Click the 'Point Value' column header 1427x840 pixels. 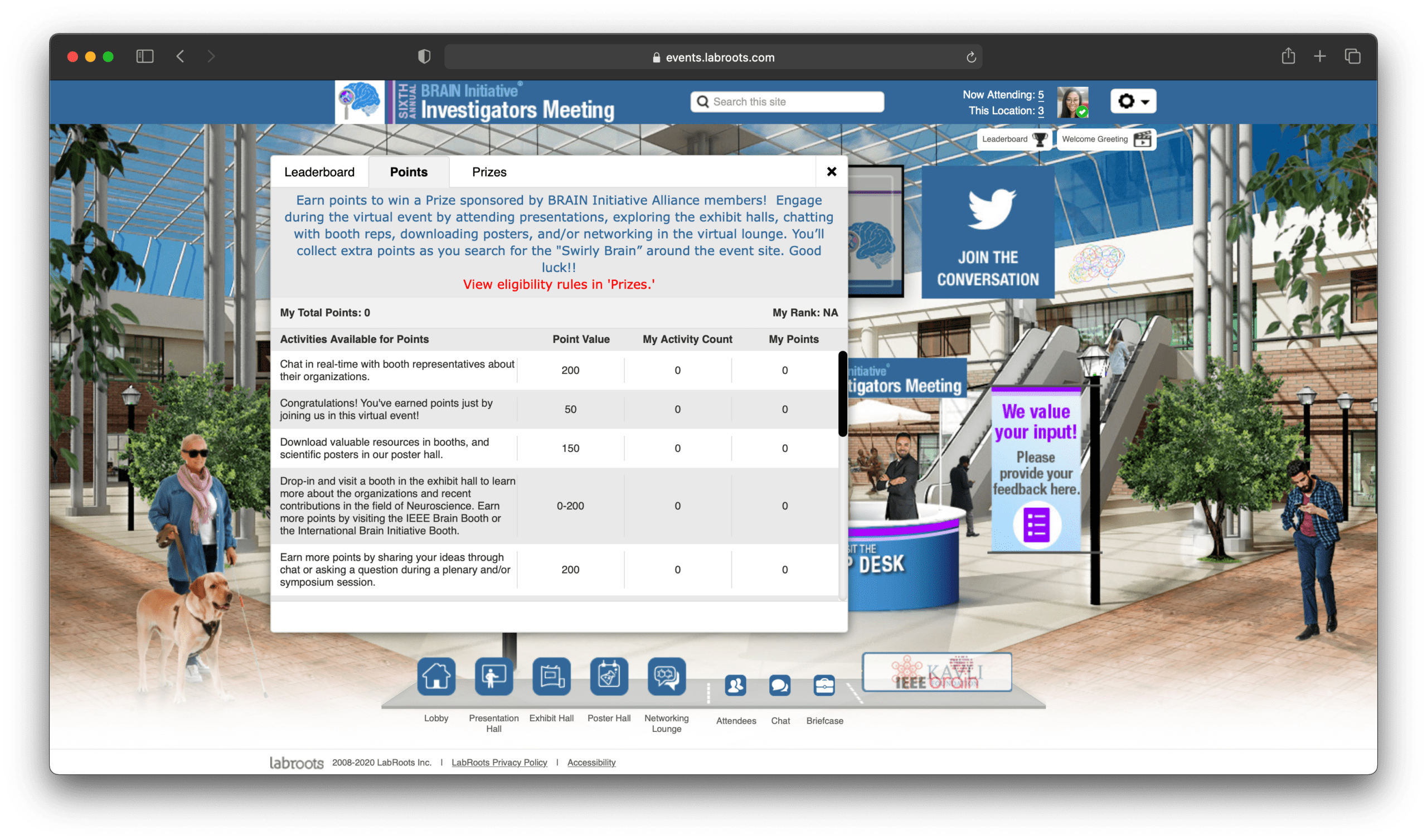[581, 339]
